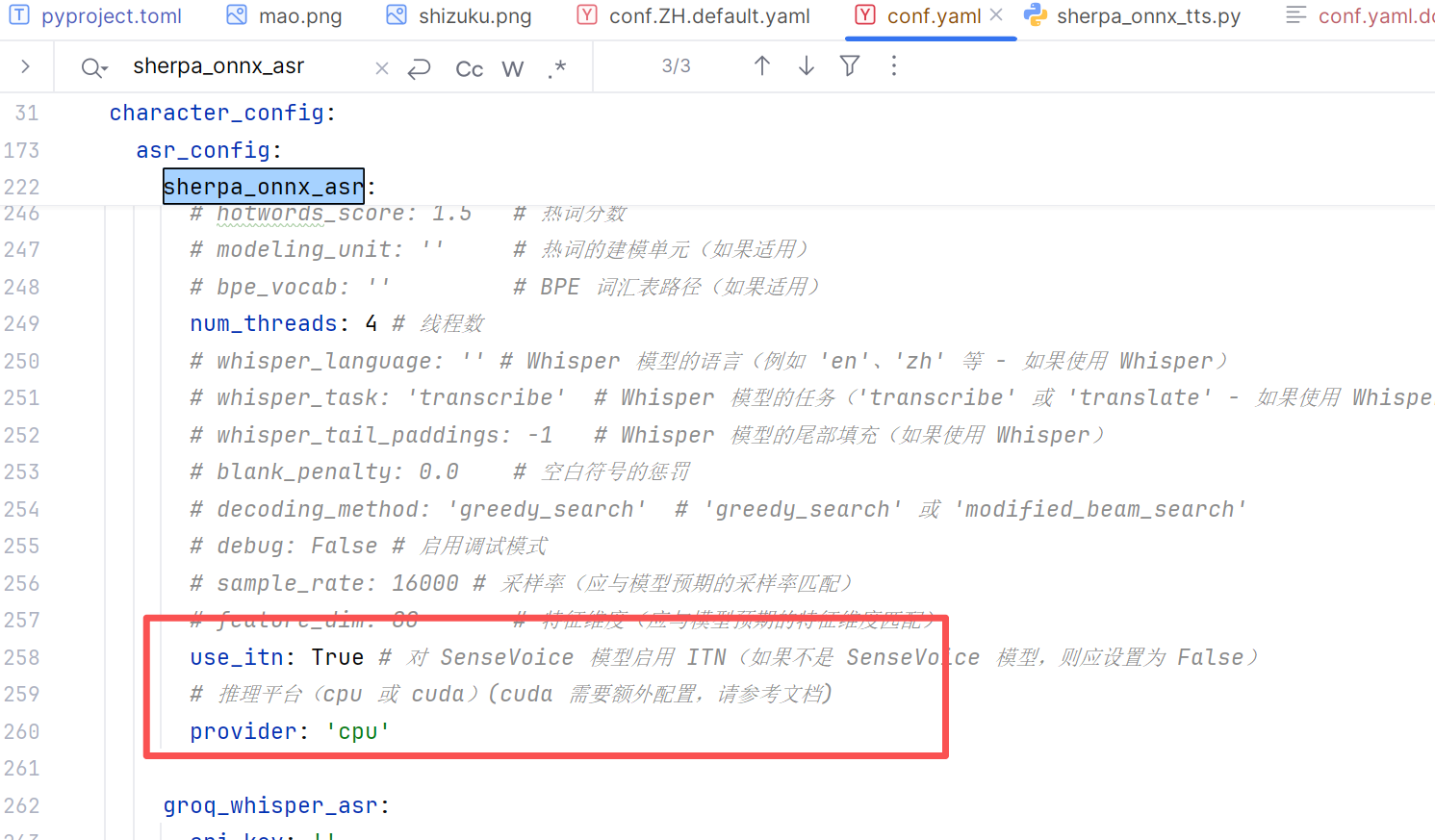The image size is (1435, 840).
Task: Click the 'cpu' provider value
Action: [x=358, y=731]
